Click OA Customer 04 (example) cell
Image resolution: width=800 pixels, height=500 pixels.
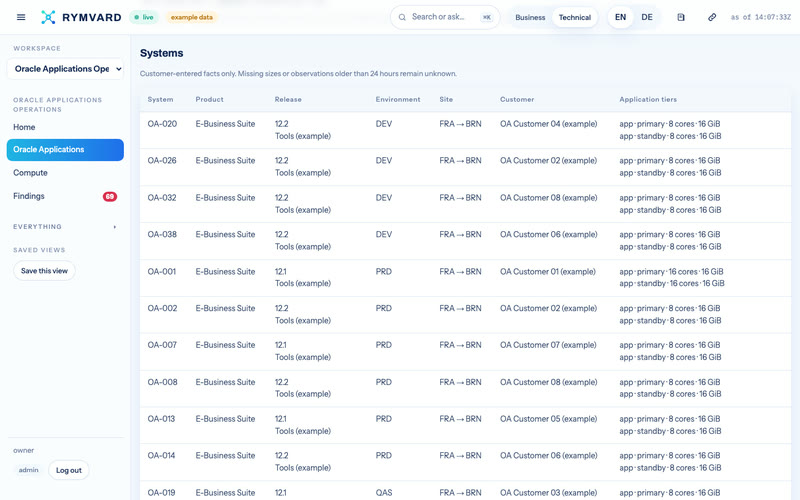[548, 124]
